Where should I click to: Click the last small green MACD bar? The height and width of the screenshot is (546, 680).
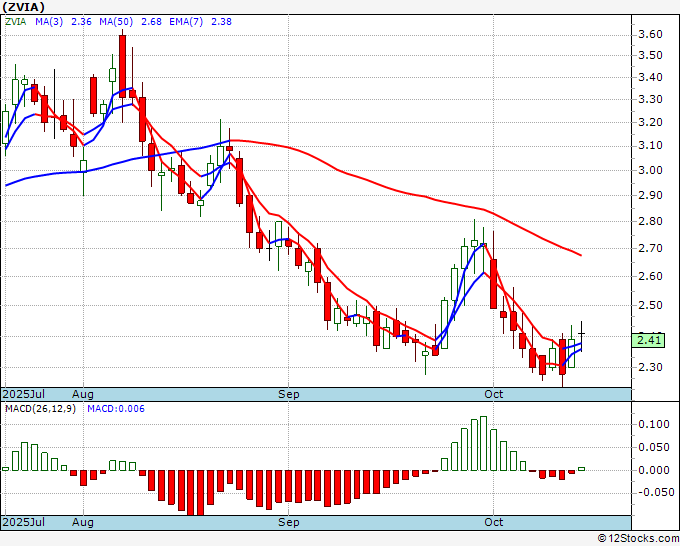(582, 468)
